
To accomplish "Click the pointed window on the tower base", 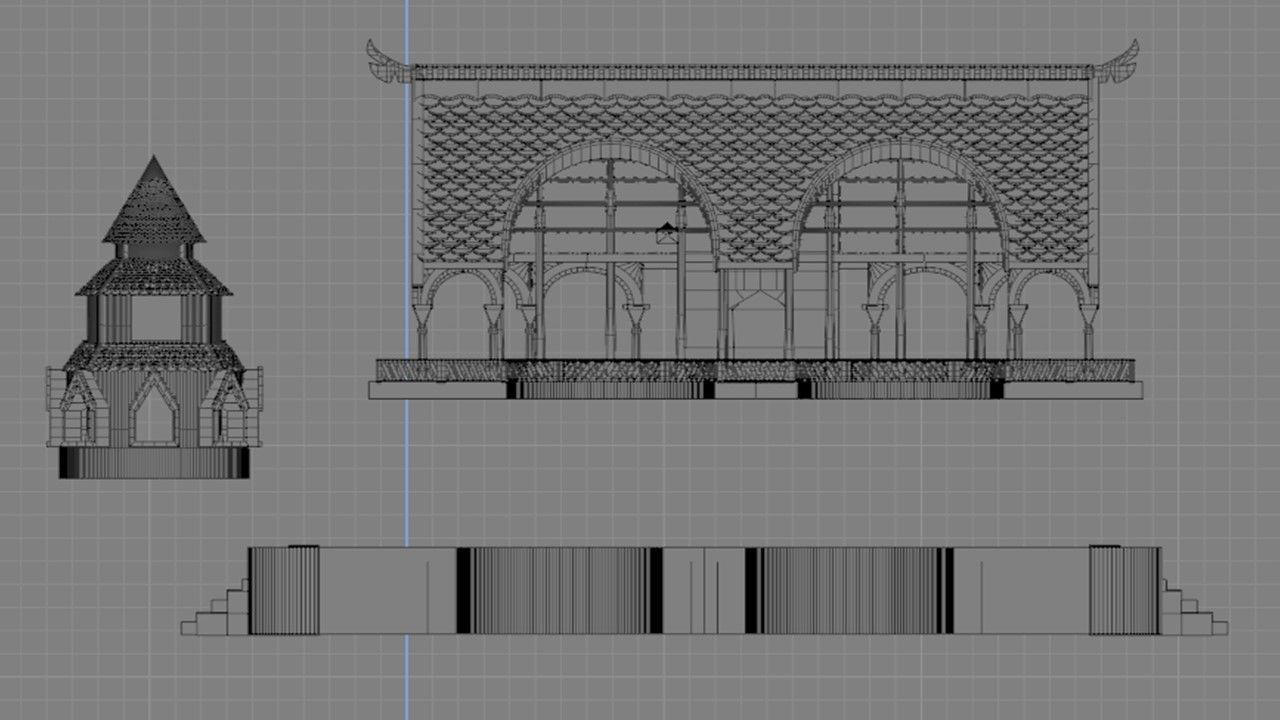I will [153, 410].
